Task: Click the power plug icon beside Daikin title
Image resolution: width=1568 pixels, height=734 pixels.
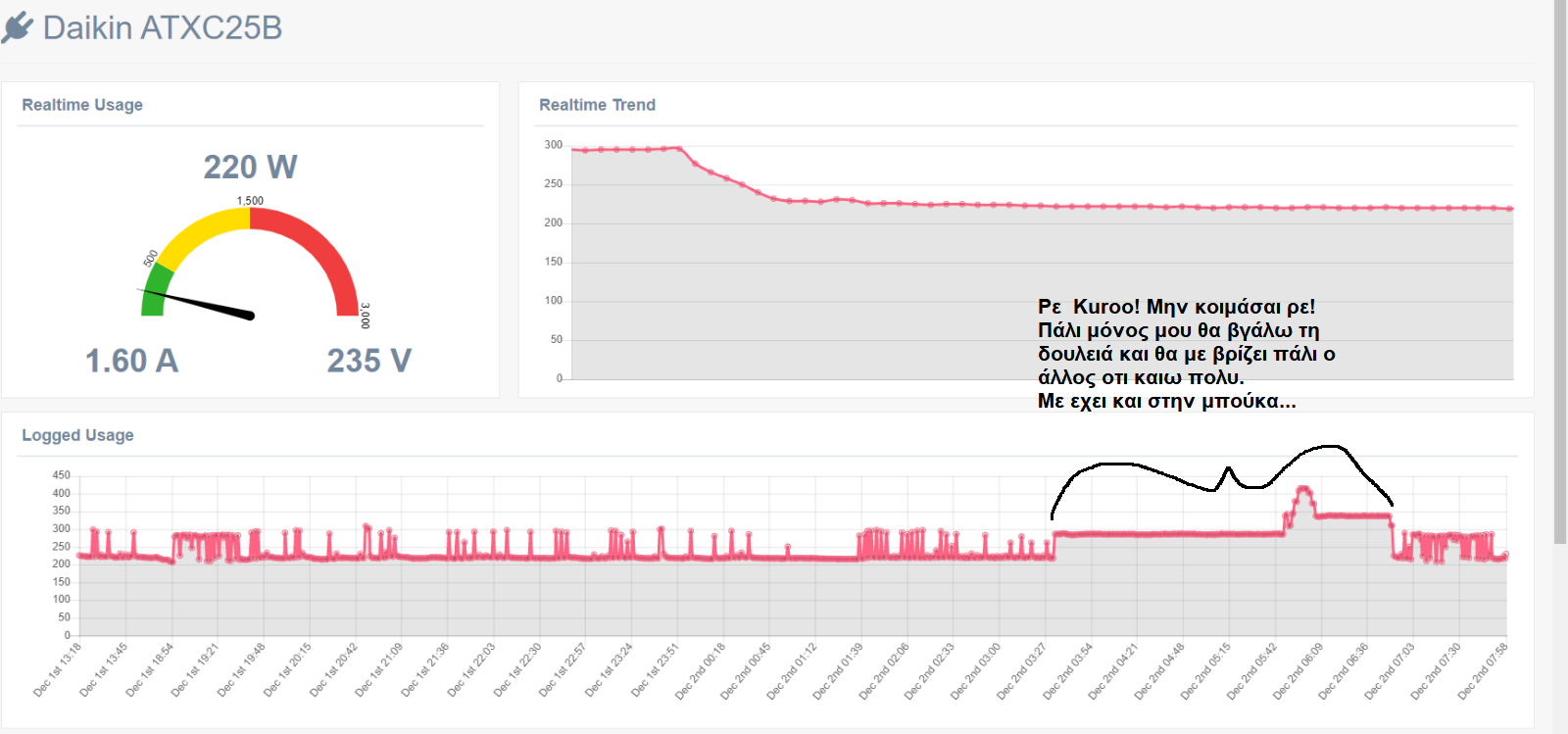Action: click(17, 28)
